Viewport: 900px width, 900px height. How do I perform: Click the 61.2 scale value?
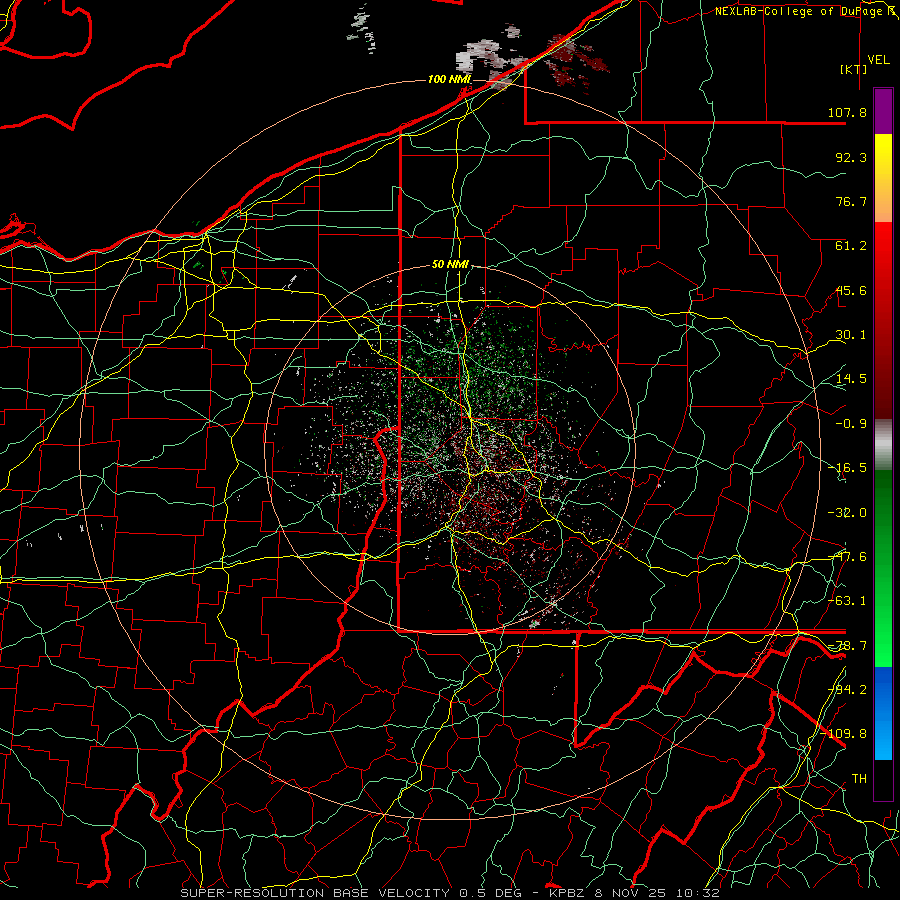tap(851, 246)
